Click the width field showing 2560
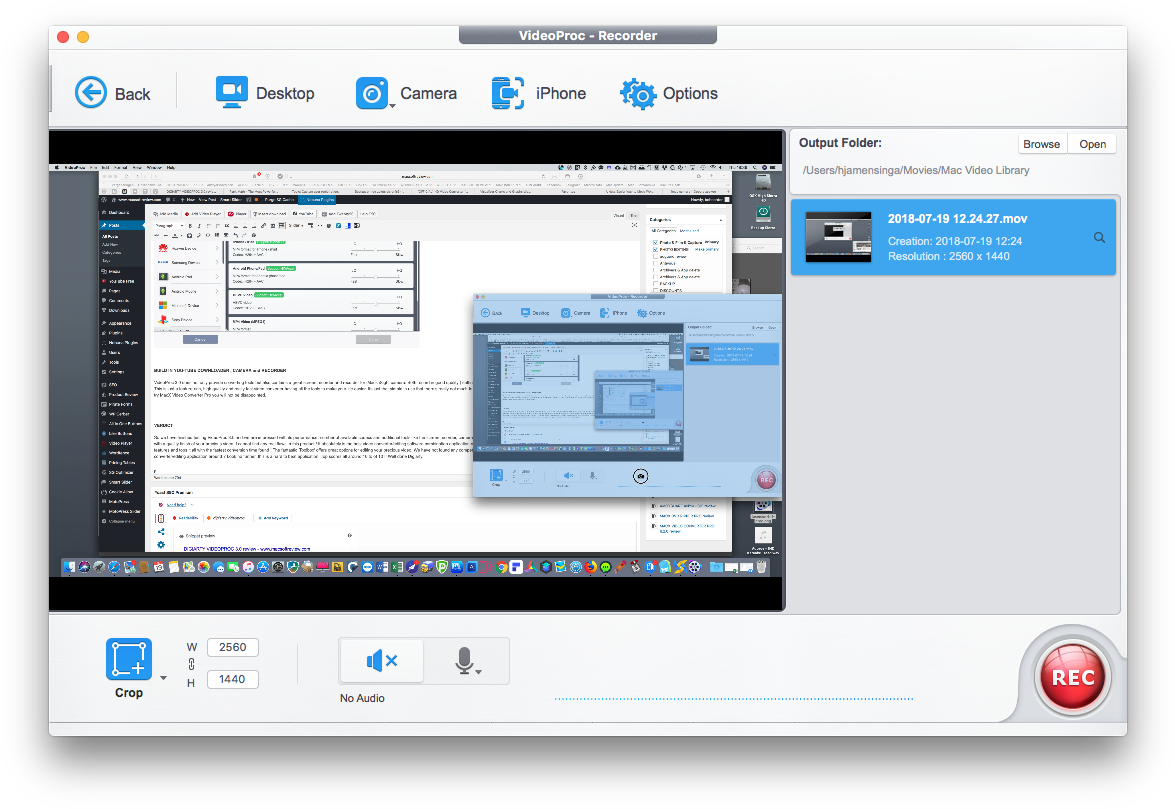This screenshot has width=1175, height=809. pyautogui.click(x=232, y=647)
